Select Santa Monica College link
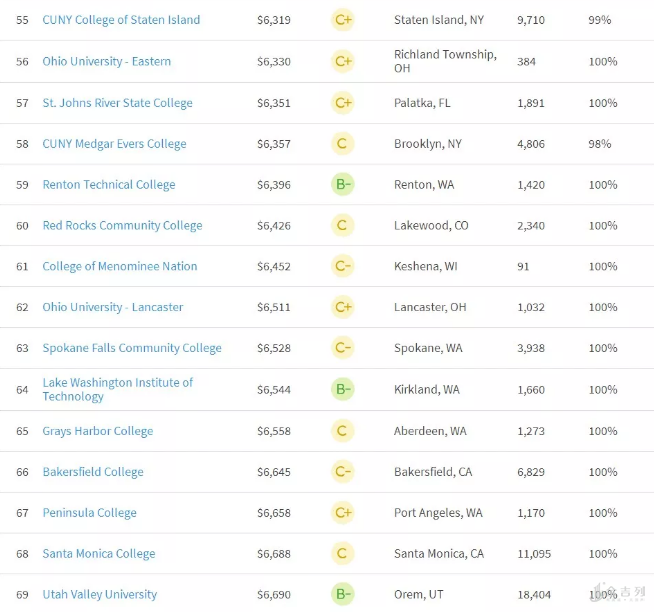The height and width of the screenshot is (612, 654). coord(98,554)
